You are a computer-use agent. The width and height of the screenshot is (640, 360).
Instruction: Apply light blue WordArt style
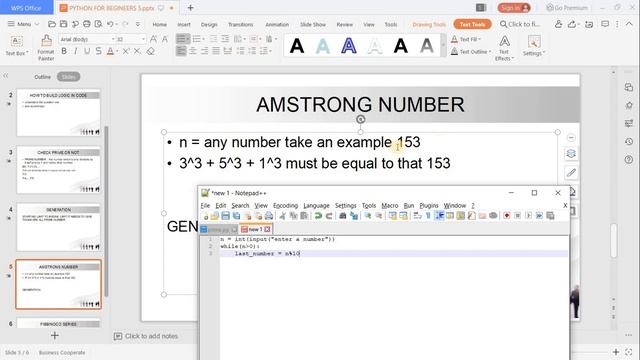coord(322,46)
